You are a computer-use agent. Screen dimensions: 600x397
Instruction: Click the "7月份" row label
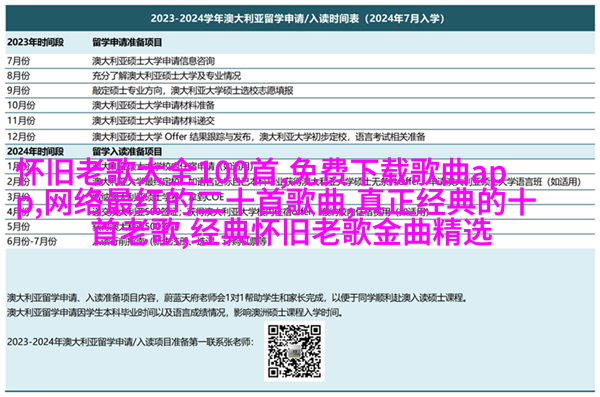click(18, 61)
